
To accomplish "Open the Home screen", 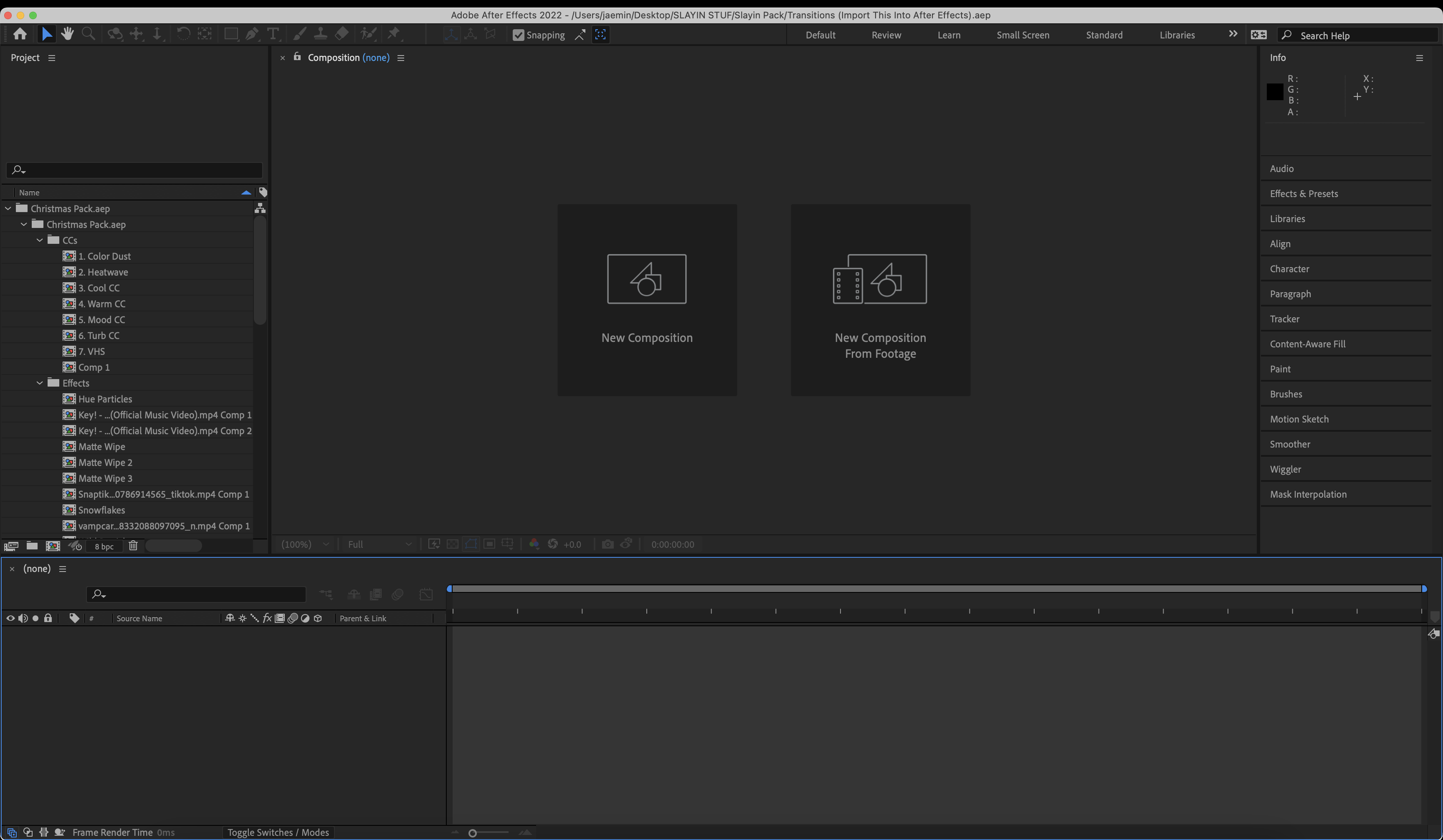I will (x=20, y=34).
